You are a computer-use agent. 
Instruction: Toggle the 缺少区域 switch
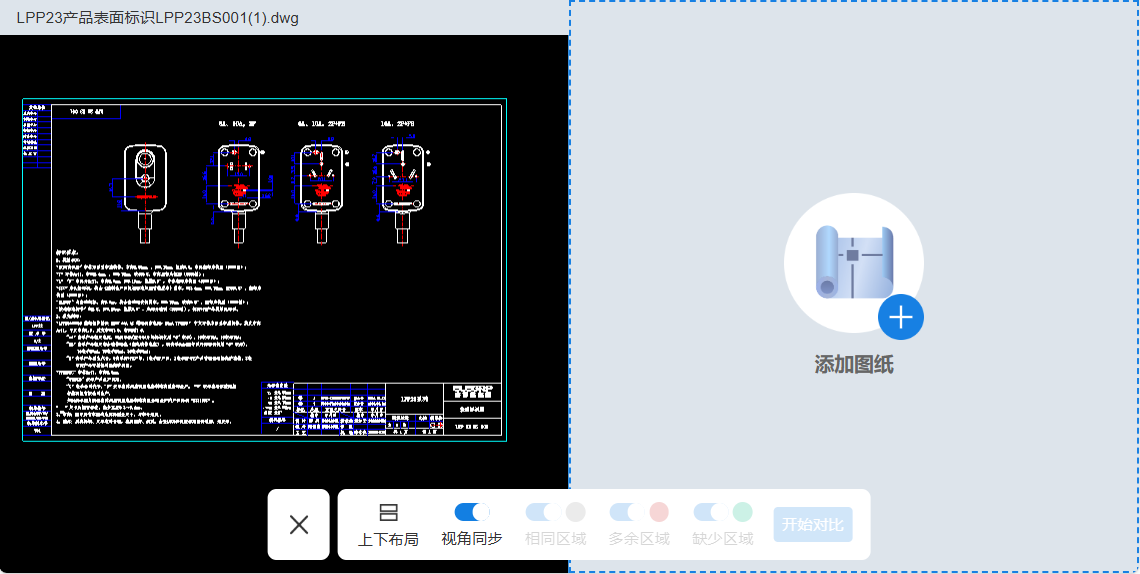pos(710,512)
